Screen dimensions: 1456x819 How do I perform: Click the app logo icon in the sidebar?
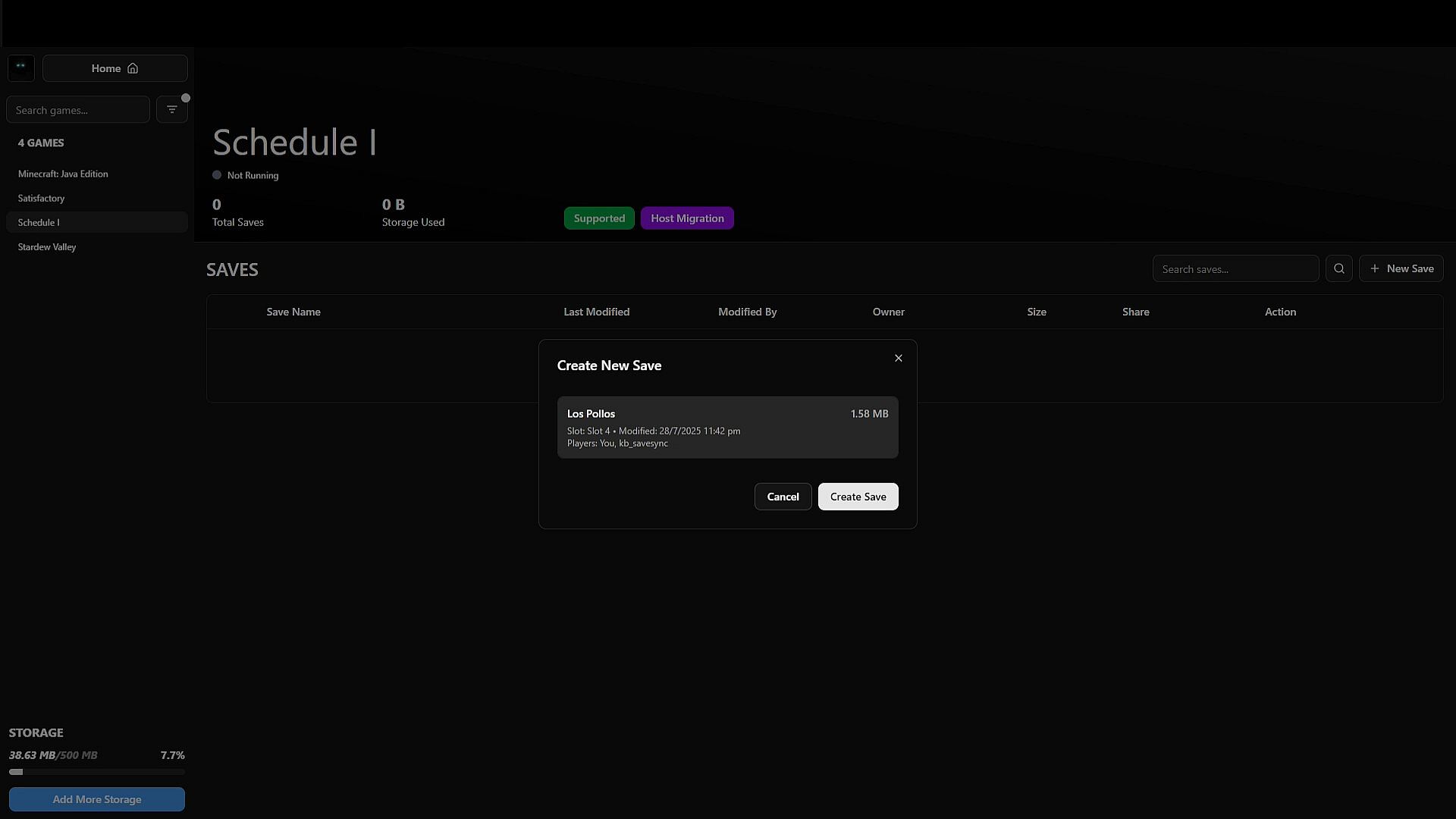pyautogui.click(x=21, y=68)
